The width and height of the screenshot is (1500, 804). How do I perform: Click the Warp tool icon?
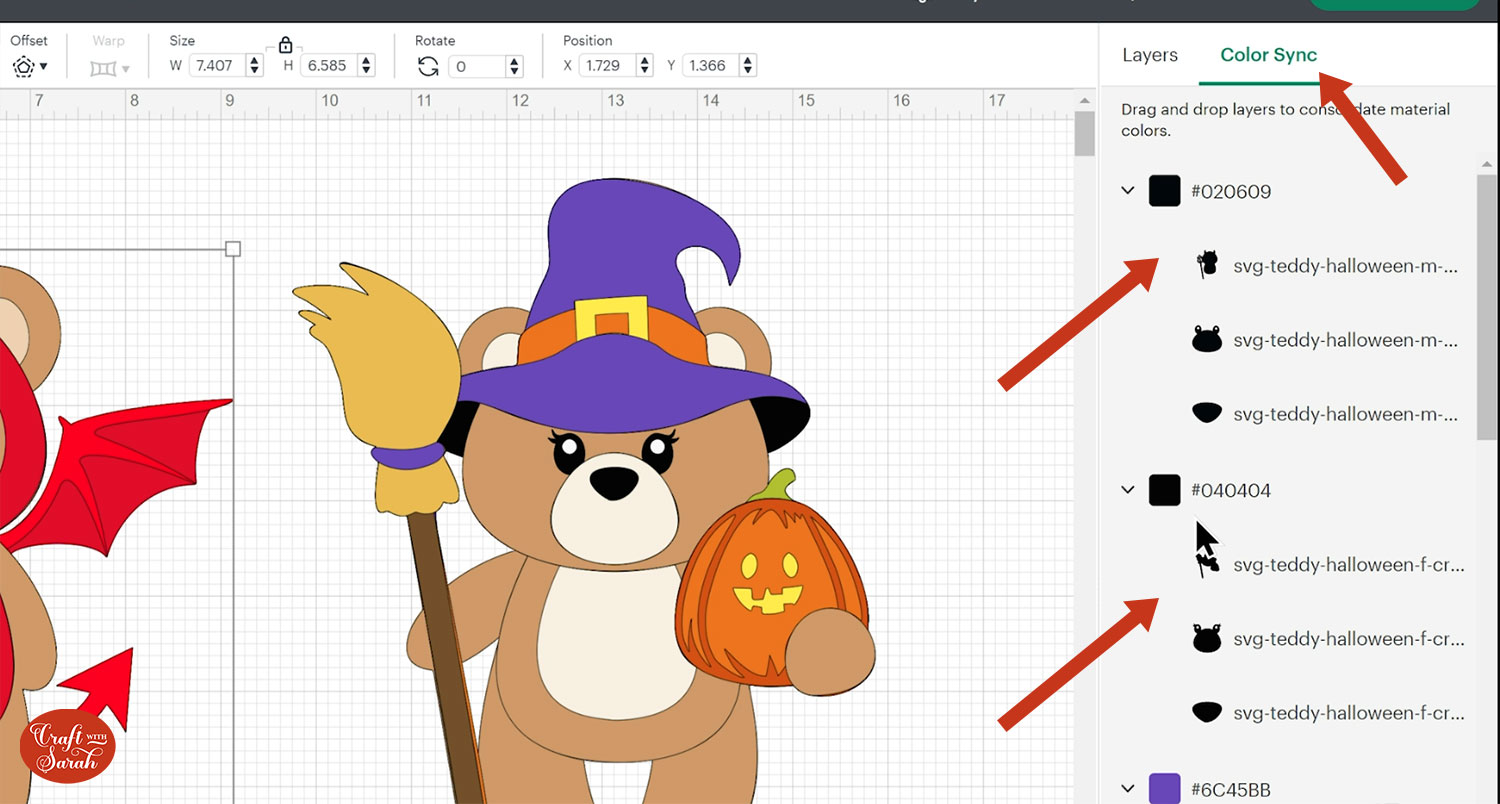click(x=103, y=68)
